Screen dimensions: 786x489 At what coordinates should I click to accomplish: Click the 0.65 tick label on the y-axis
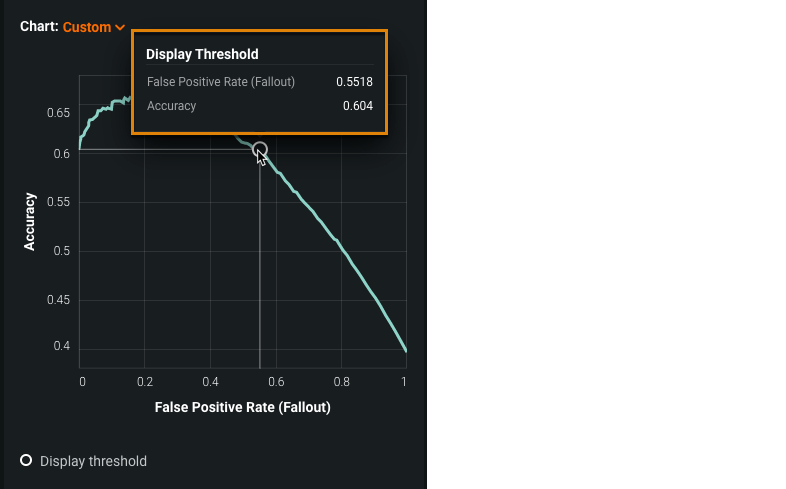pos(58,113)
